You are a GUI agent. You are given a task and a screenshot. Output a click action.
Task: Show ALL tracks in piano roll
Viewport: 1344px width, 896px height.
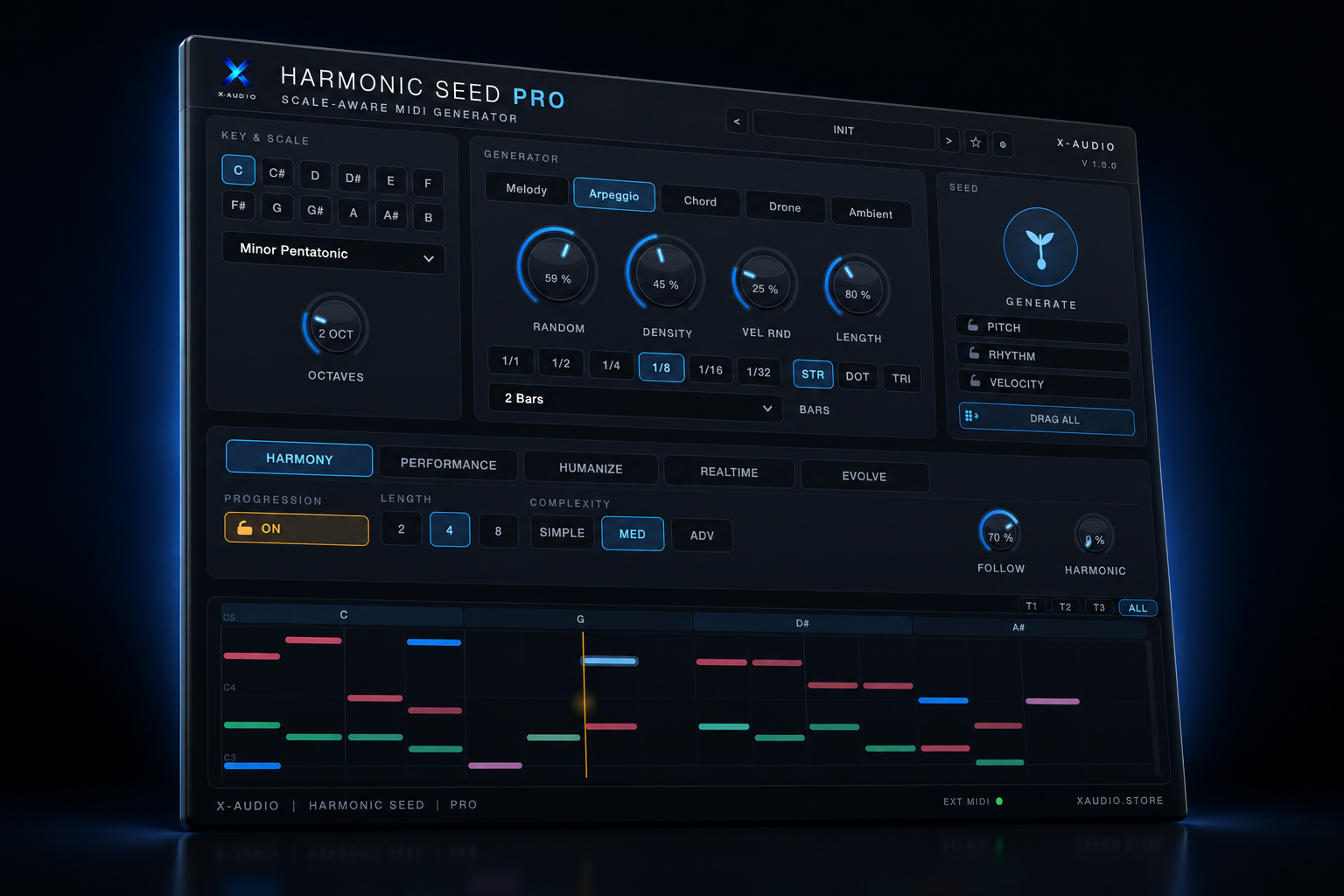pos(1137,608)
